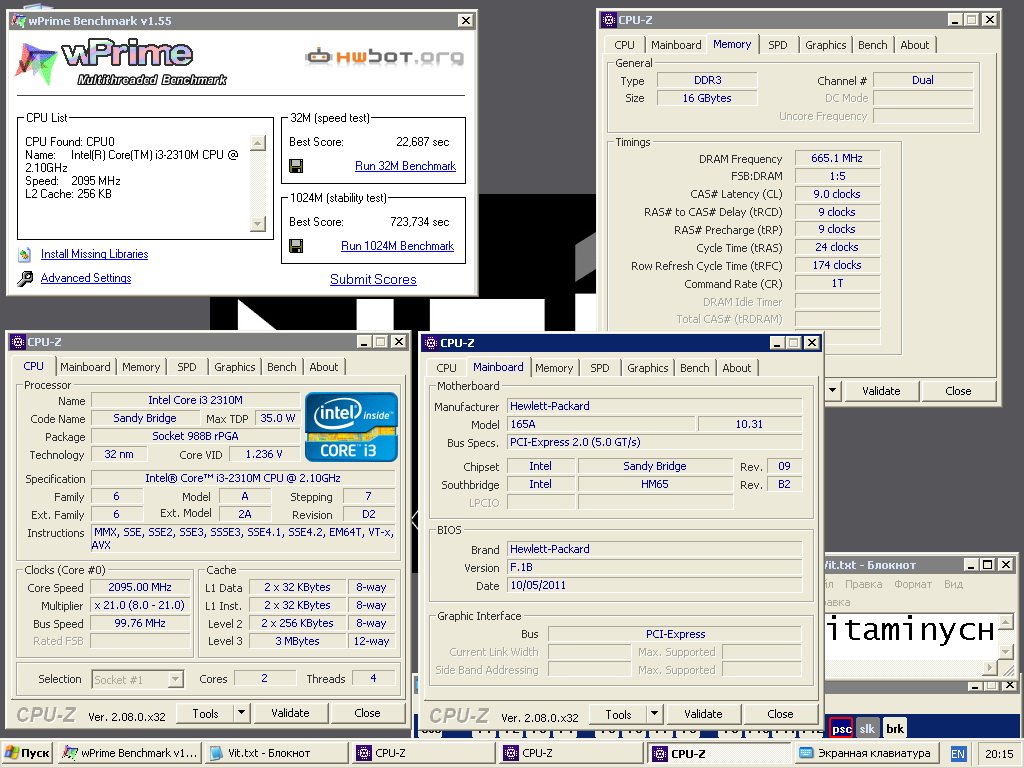Image resolution: width=1024 pixels, height=768 pixels.
Task: Select the Graphics tab in the Mainboard window
Action: click(647, 368)
